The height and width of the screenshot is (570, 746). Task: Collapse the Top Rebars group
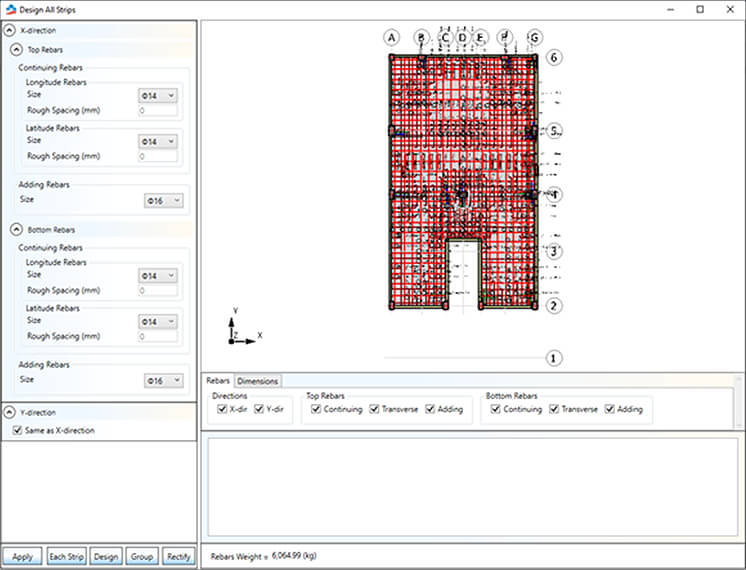17,49
